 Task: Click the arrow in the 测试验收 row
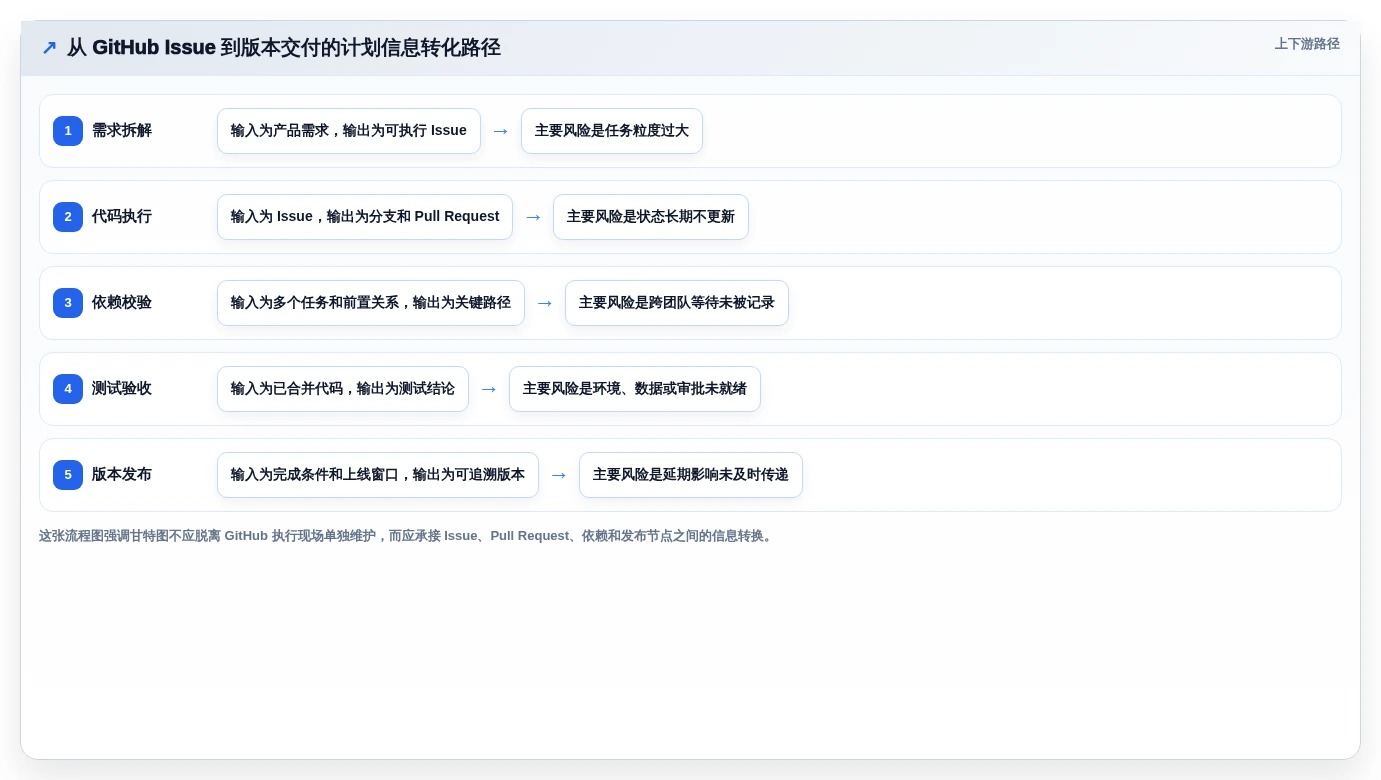[x=489, y=389]
